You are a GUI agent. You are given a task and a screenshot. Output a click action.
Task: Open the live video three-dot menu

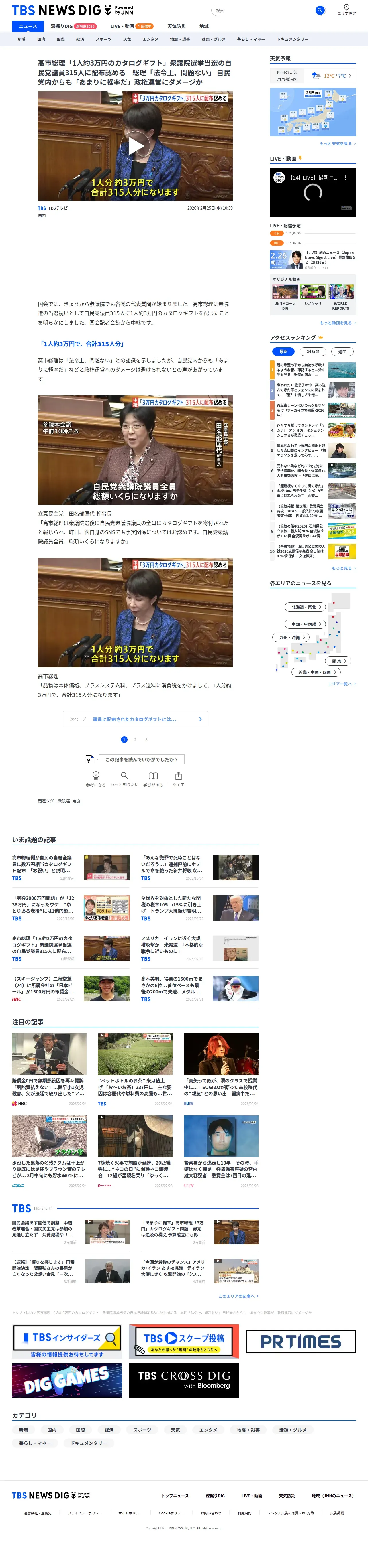tap(345, 178)
